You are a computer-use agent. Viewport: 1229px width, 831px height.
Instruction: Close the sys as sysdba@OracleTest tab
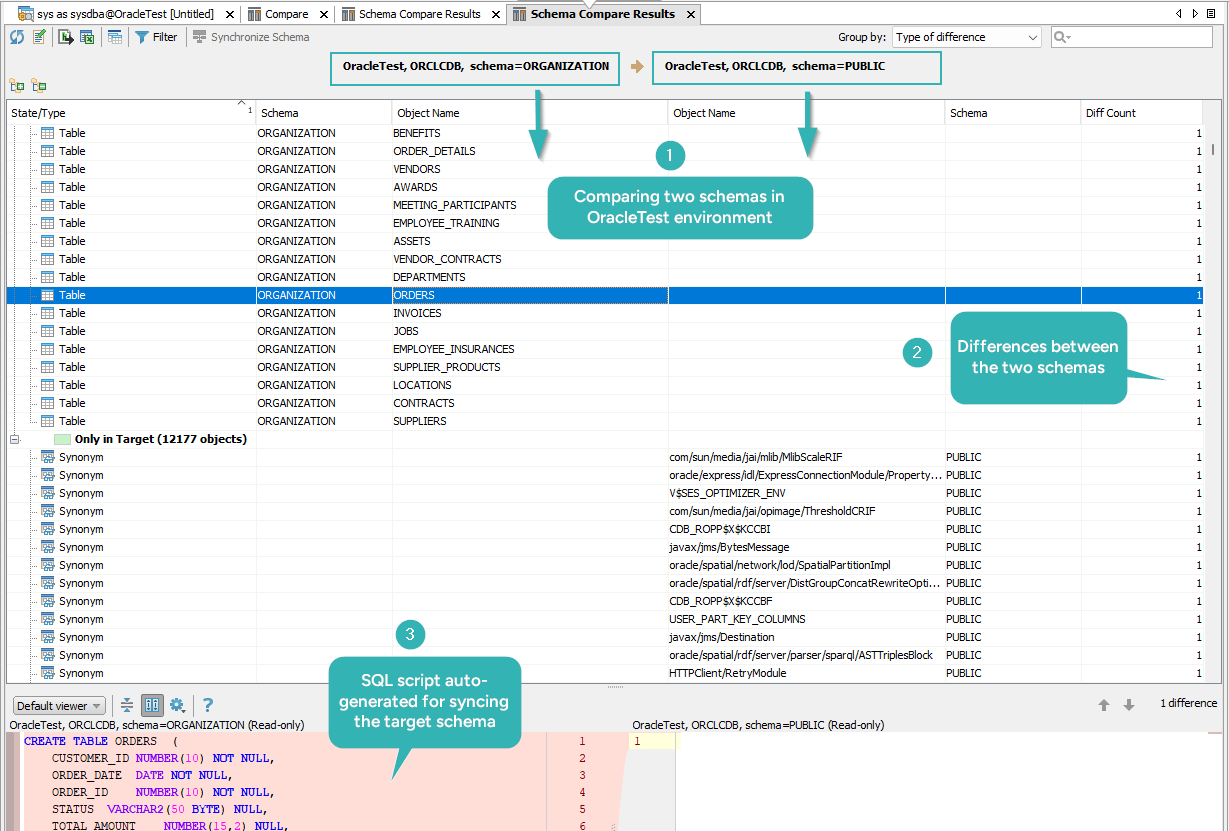[x=230, y=15]
